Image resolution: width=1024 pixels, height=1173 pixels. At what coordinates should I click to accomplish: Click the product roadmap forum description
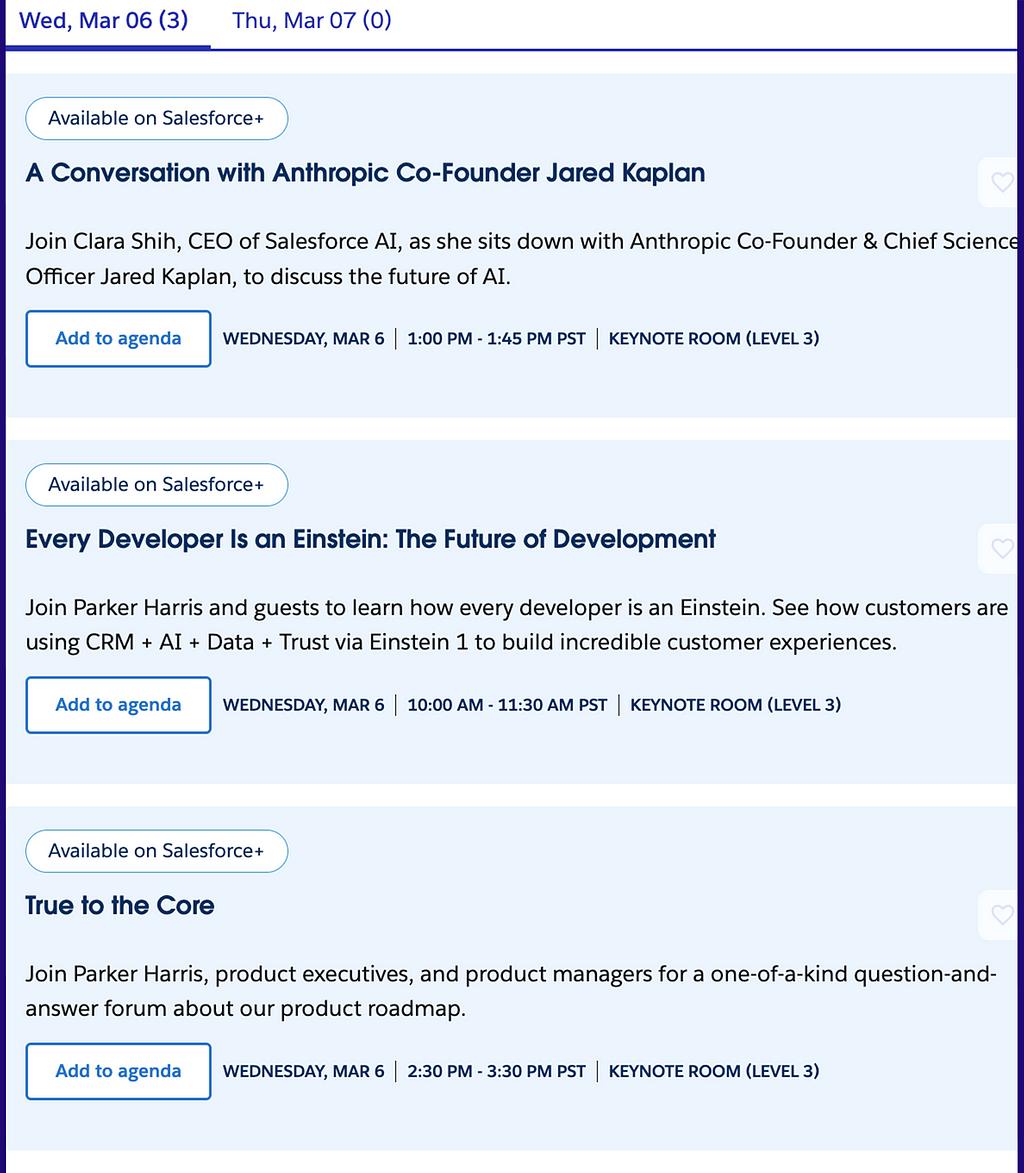pos(500,991)
